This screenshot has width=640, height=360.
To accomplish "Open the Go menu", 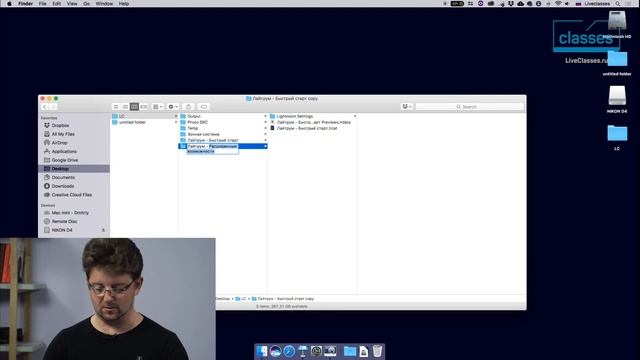I will pos(87,4).
